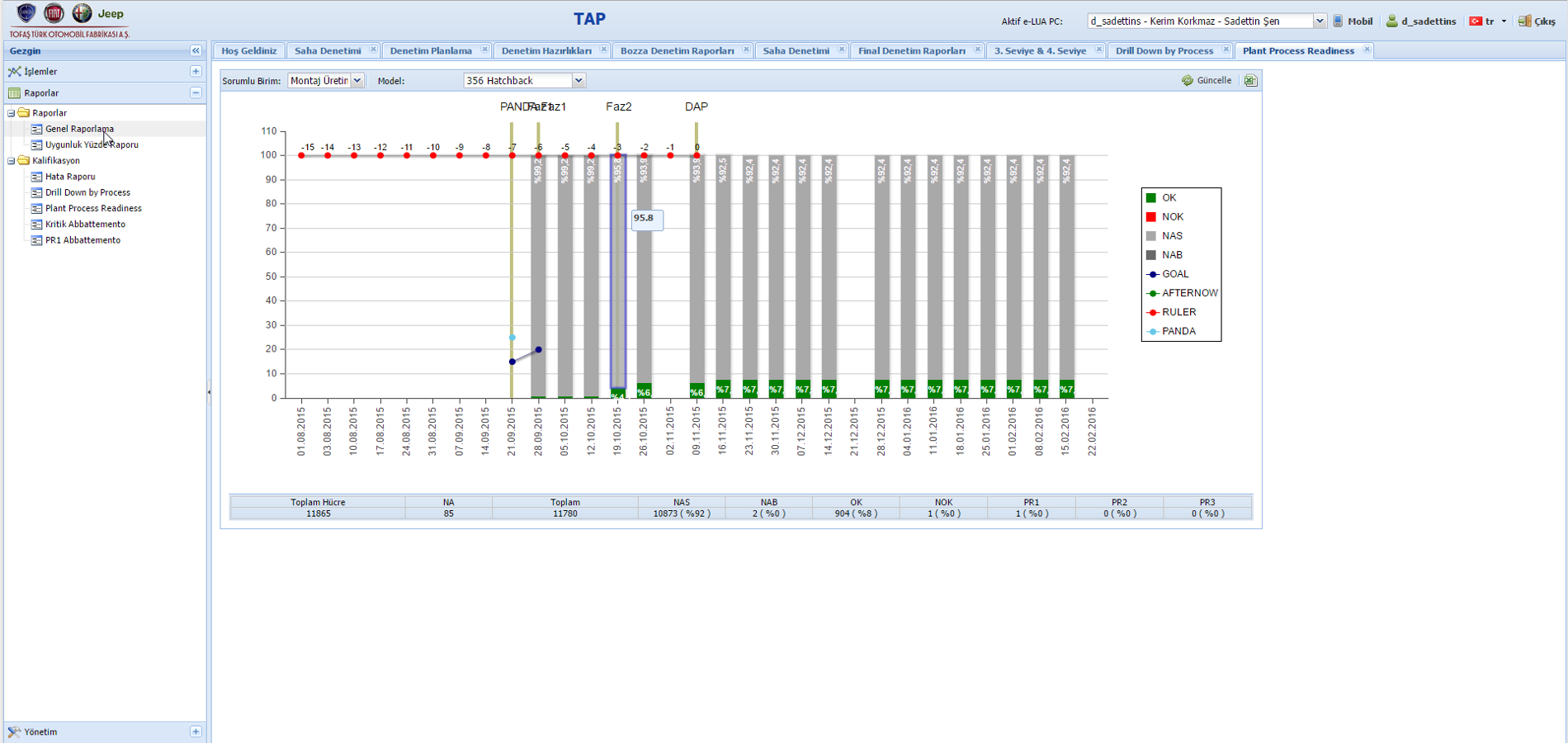The image size is (1568, 743).
Task: Expand the İşlemler section
Action: 196,72
